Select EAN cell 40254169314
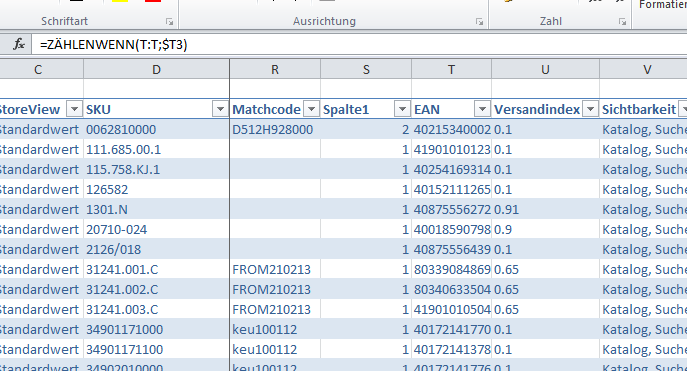This screenshot has height=371, width=687. click(x=451, y=170)
